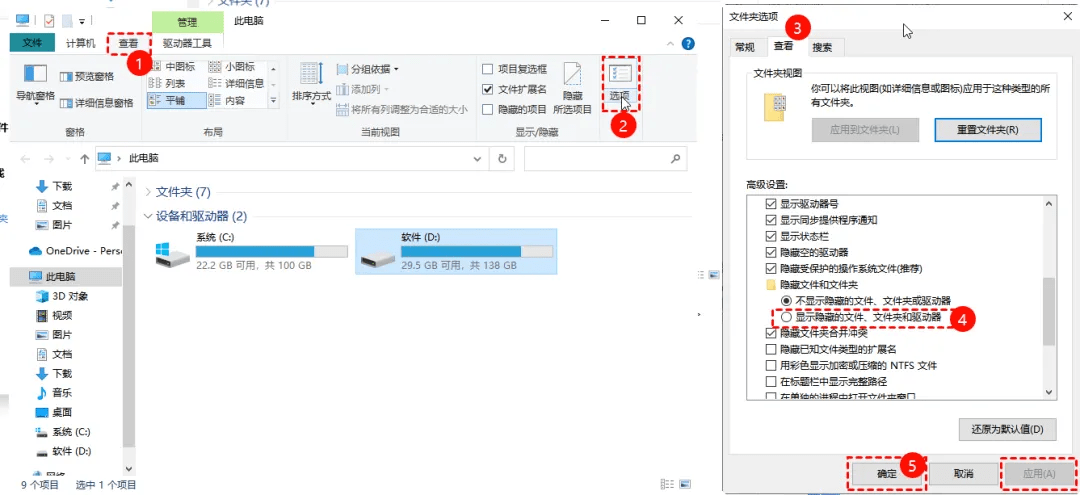1080x495 pixels.
Task: Select the 系统 (C:) drive tile
Action: pos(251,252)
